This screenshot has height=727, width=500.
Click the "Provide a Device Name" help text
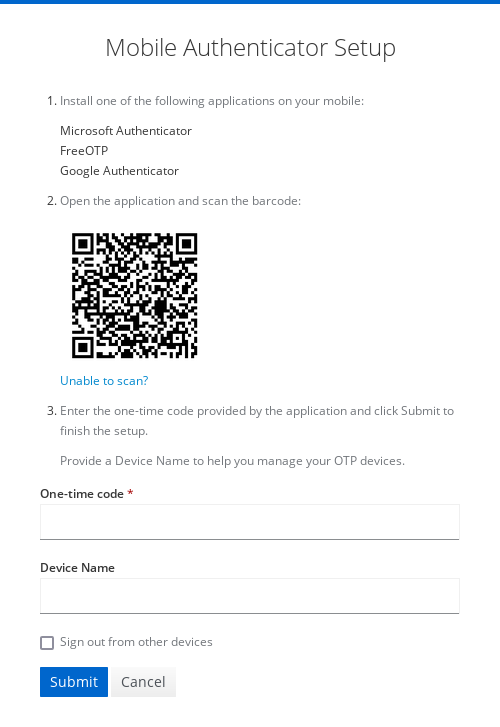(232, 461)
